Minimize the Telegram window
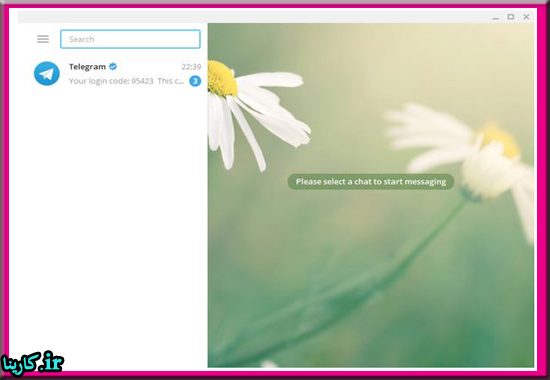The width and height of the screenshot is (550, 380). point(495,17)
